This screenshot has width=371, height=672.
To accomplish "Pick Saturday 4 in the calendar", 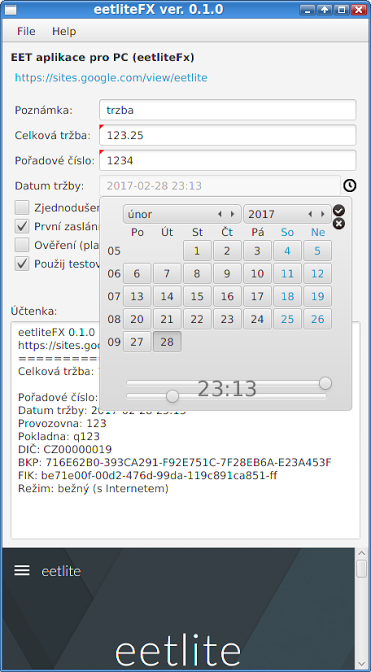I will 287,251.
